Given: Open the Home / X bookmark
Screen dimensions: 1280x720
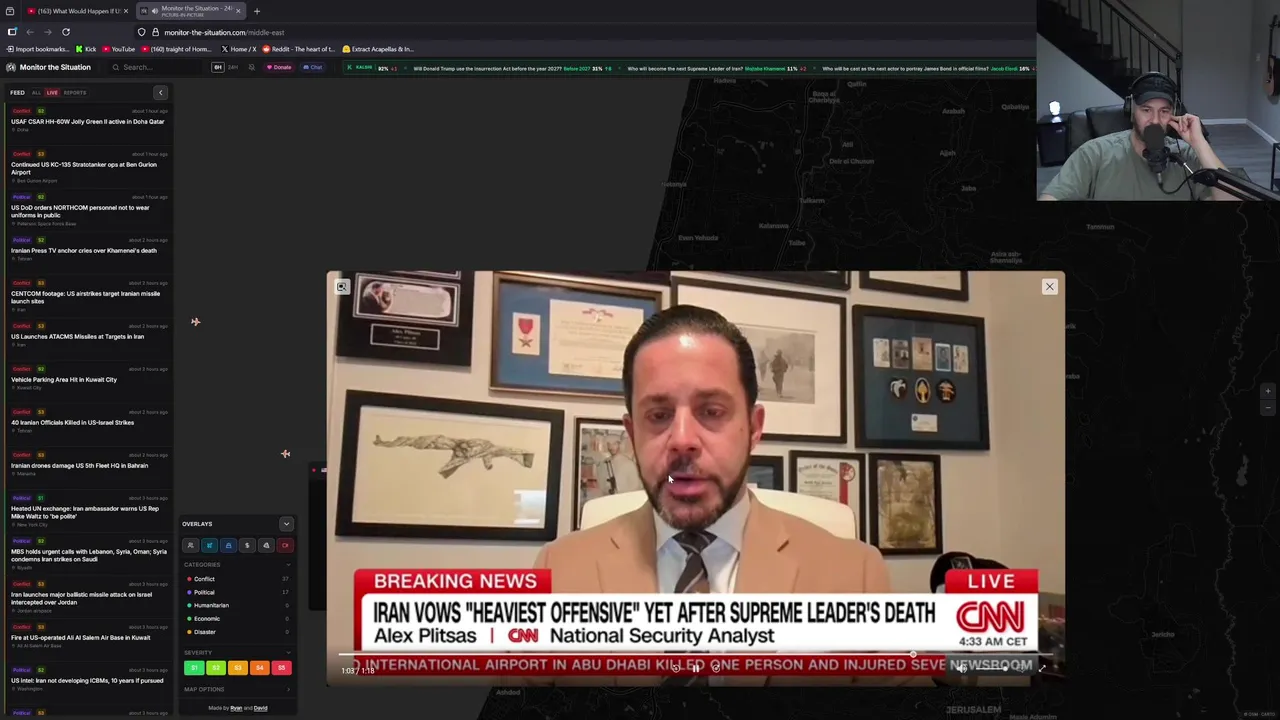Looking at the screenshot, I should 239,49.
